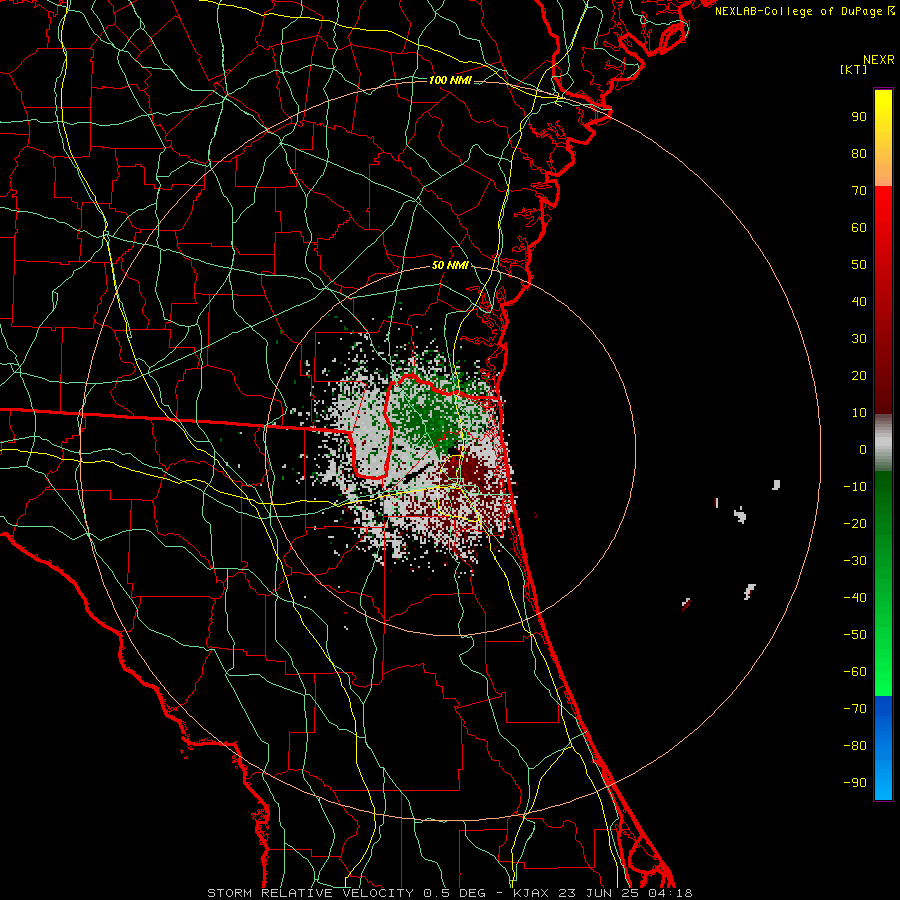Click the -80 knot scale label
The height and width of the screenshot is (900, 900).
[x=855, y=746]
